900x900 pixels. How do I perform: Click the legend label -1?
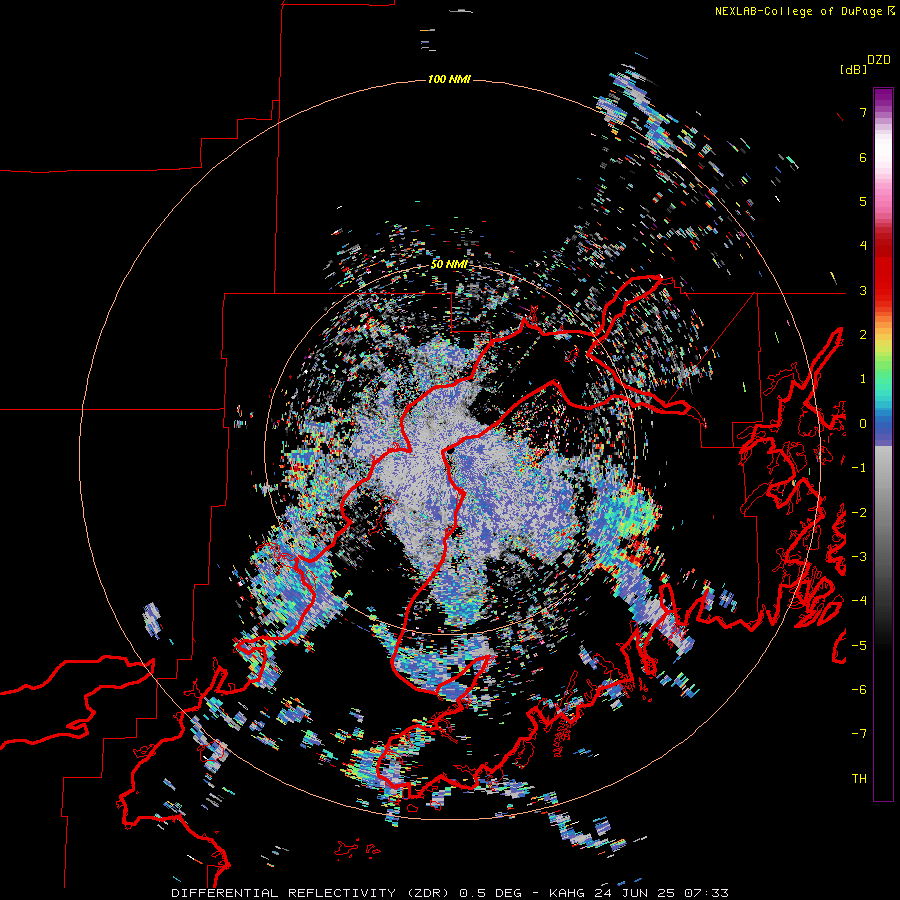(x=859, y=468)
